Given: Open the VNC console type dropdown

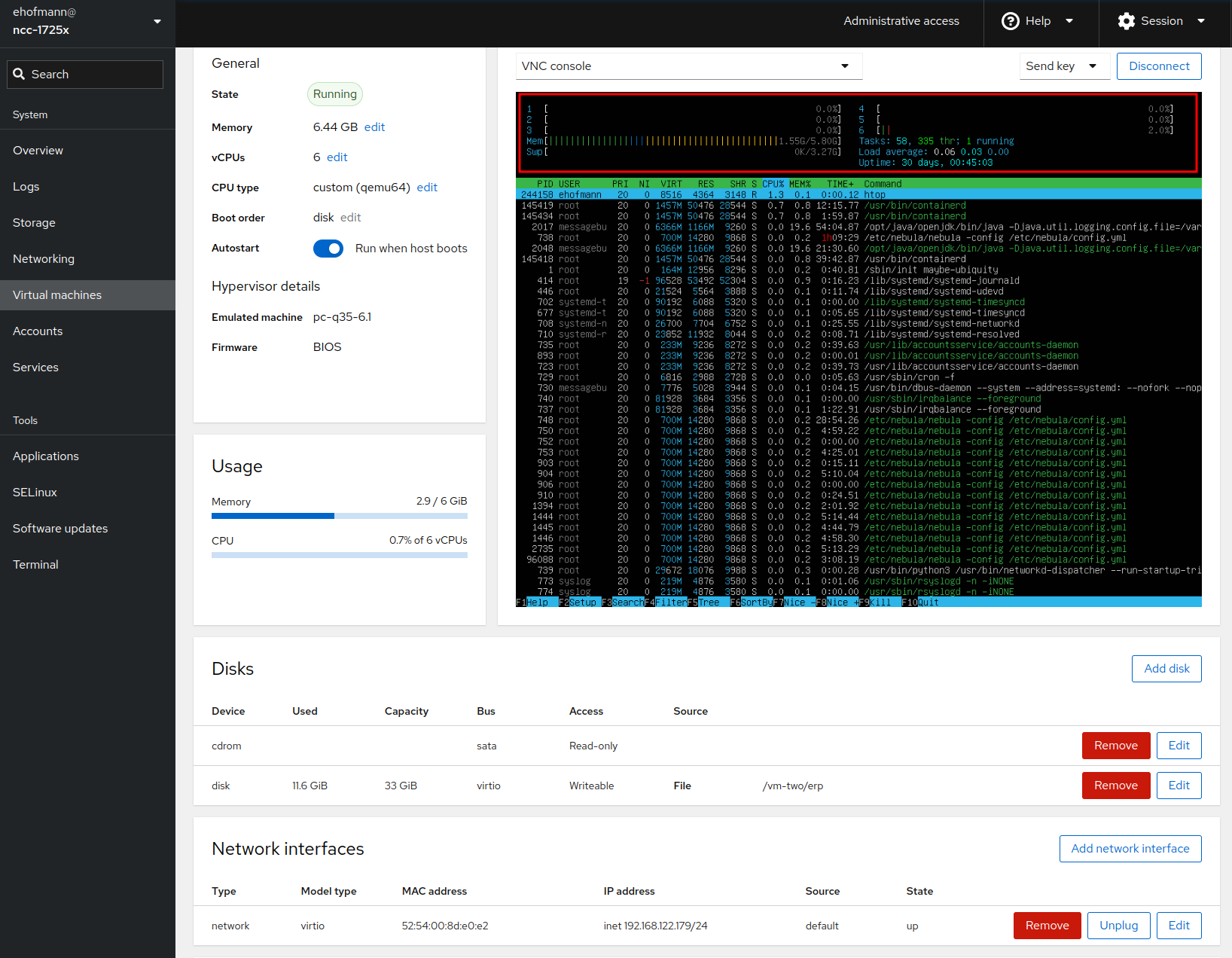Looking at the screenshot, I should [688, 66].
